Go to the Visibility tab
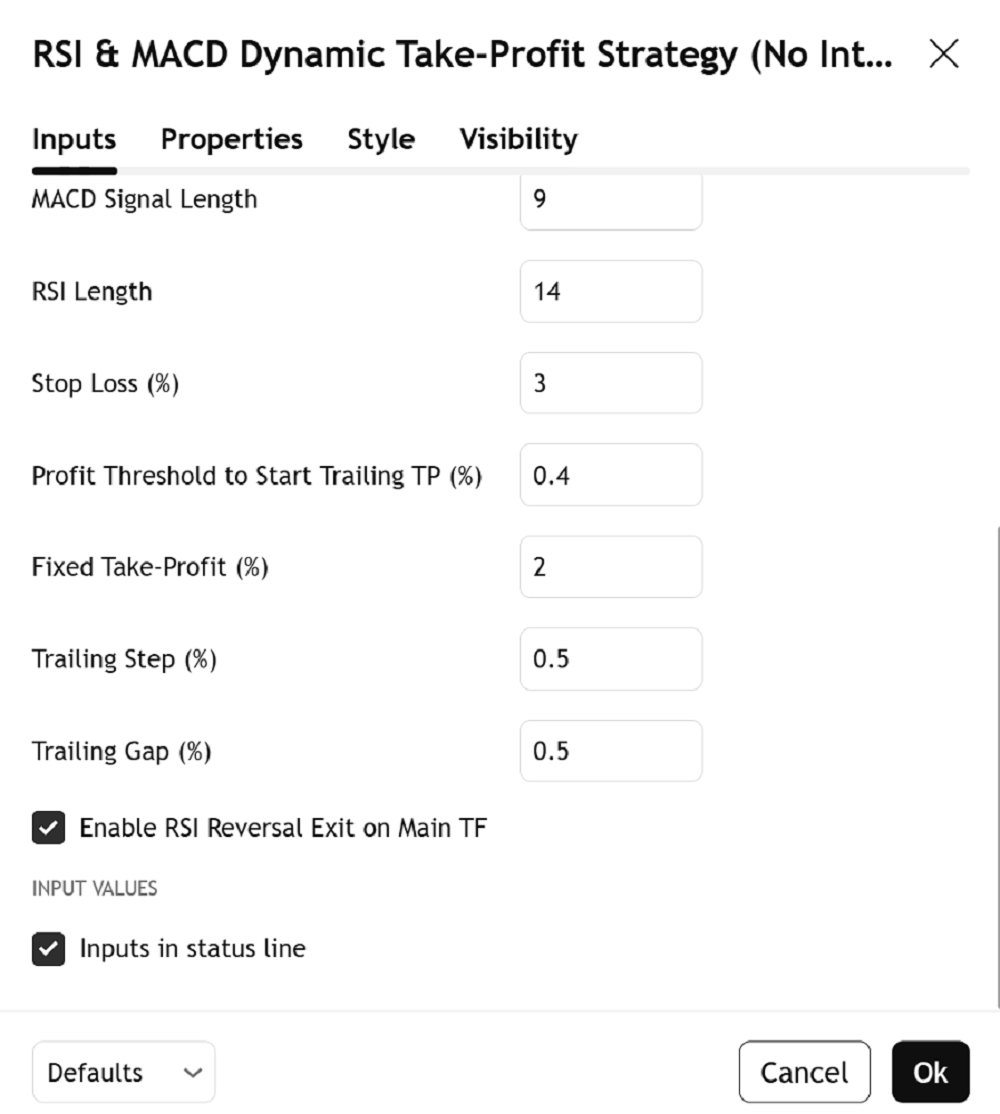Viewport: 1000px width, 1114px height. coord(518,139)
